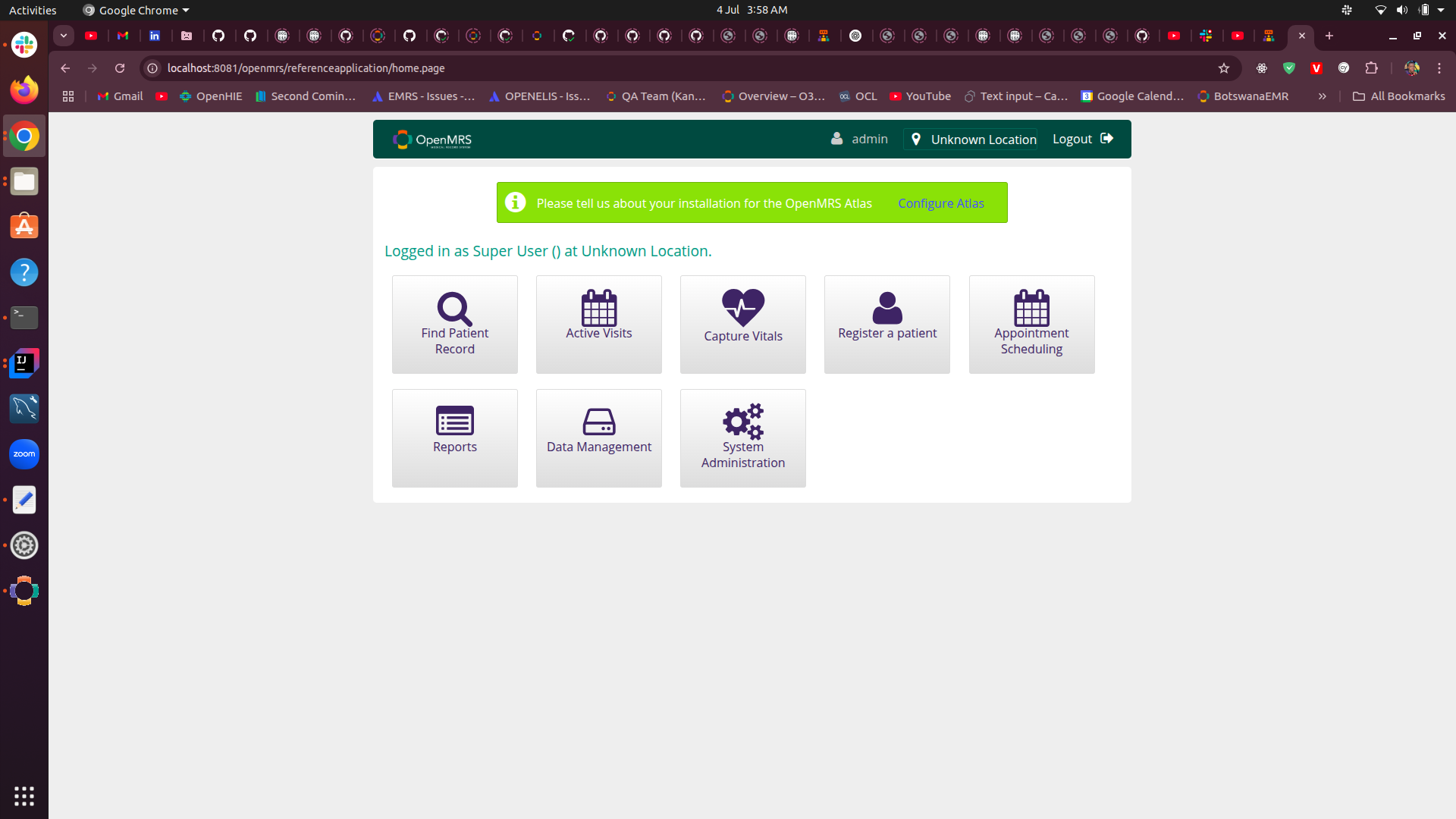The height and width of the screenshot is (819, 1456).
Task: Open the Google Calendar bookmark
Action: click(x=1132, y=96)
